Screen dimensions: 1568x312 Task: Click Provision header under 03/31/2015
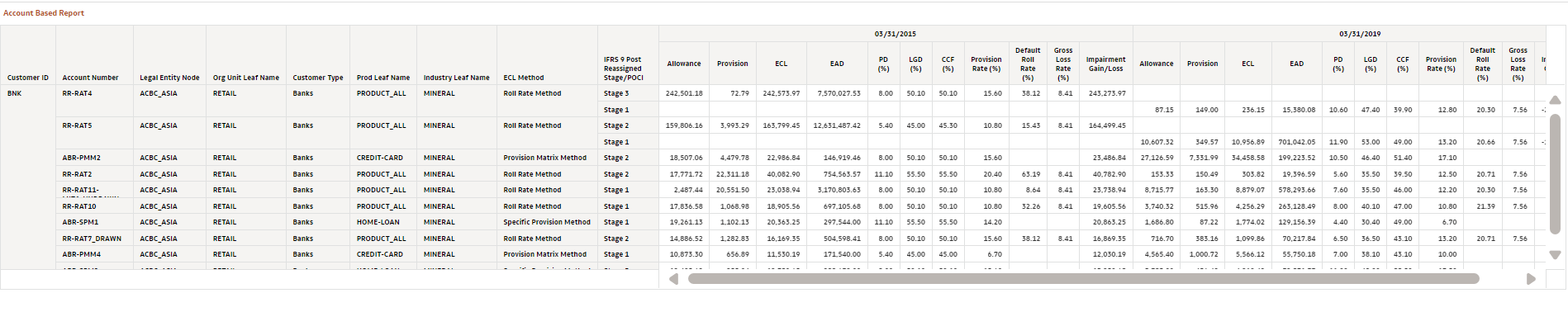point(733,64)
